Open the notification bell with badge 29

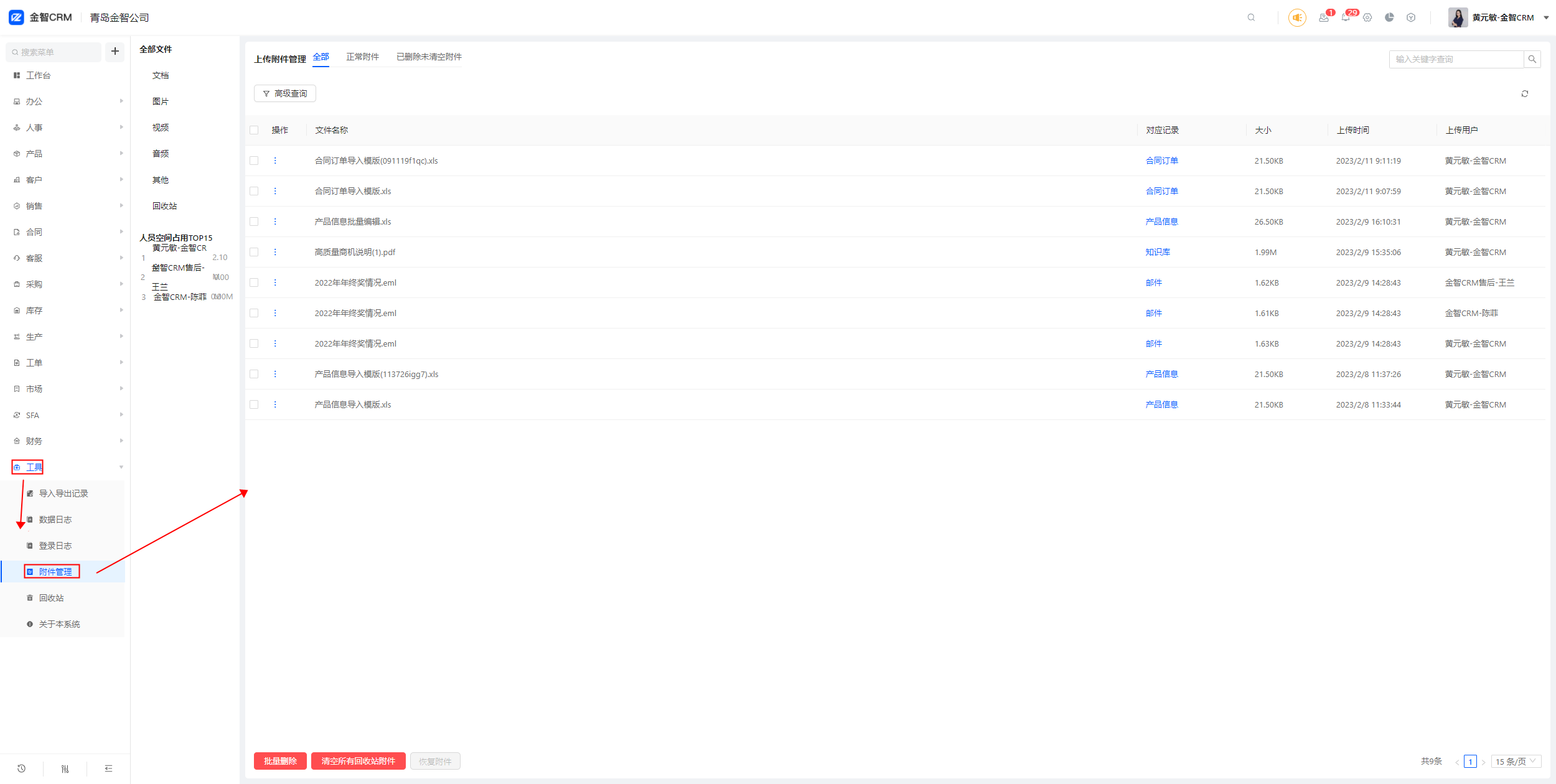point(1346,17)
